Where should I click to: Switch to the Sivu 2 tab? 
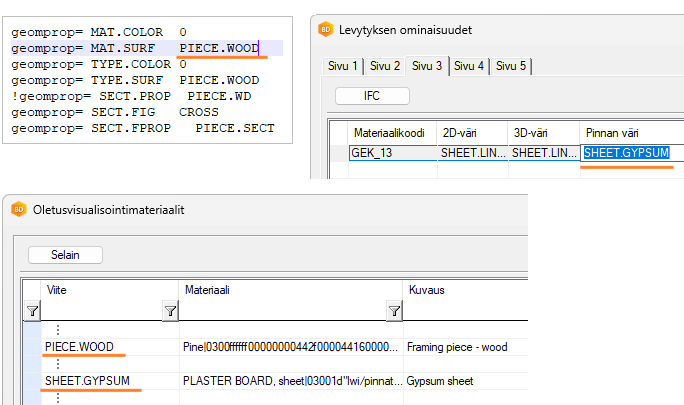[385, 66]
